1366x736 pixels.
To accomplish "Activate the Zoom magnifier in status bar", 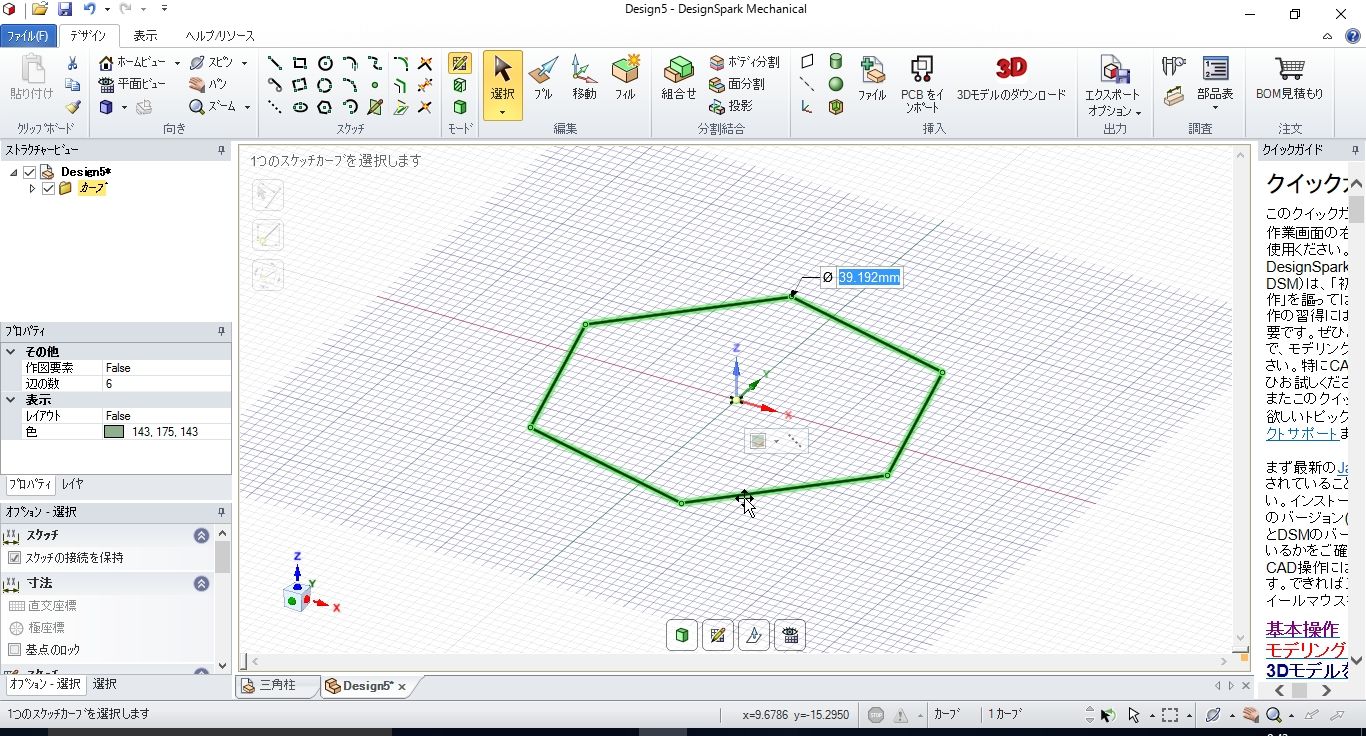I will (x=1273, y=716).
